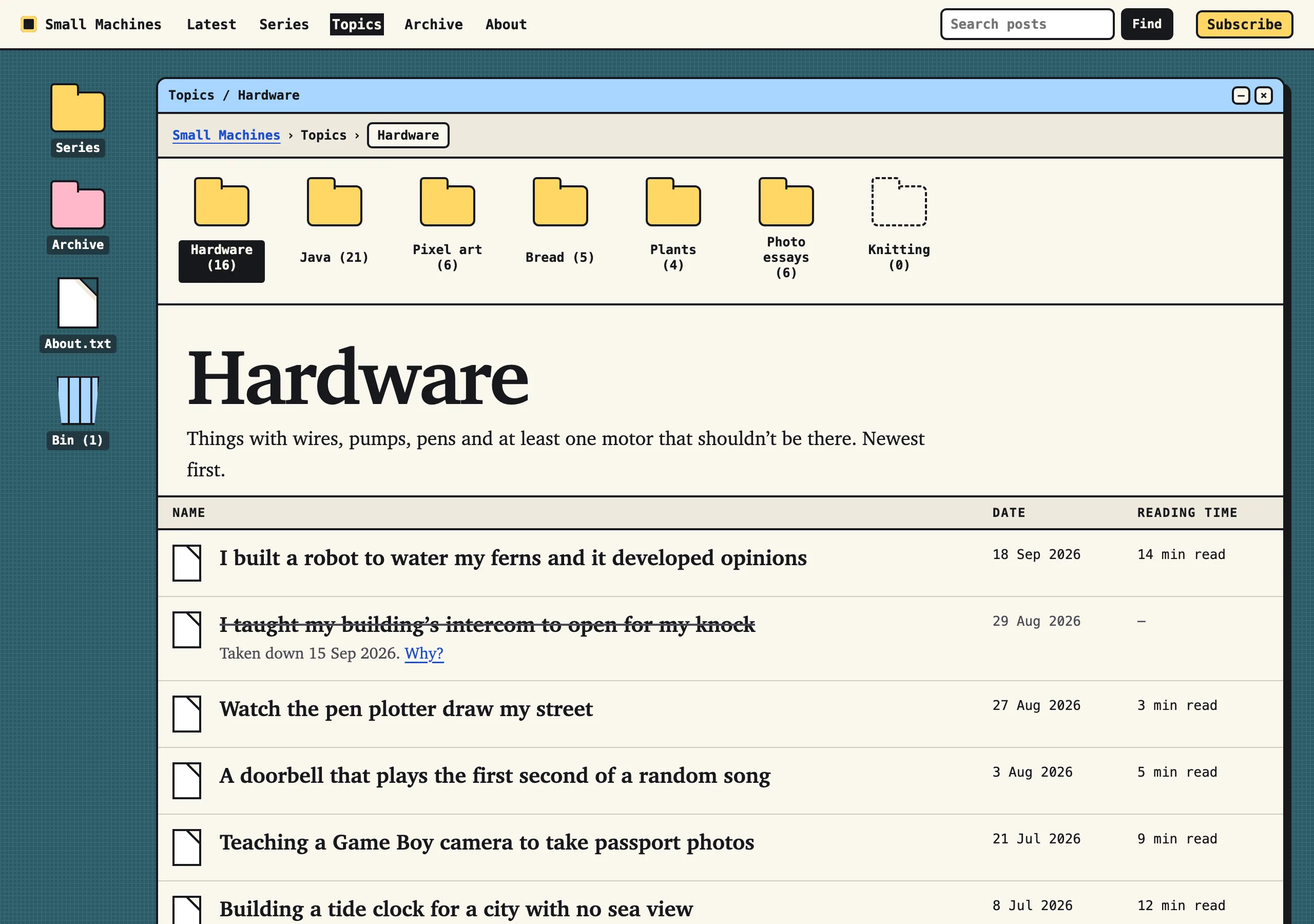Click the yellow Subscribe button
The width and height of the screenshot is (1314, 924).
point(1244,24)
